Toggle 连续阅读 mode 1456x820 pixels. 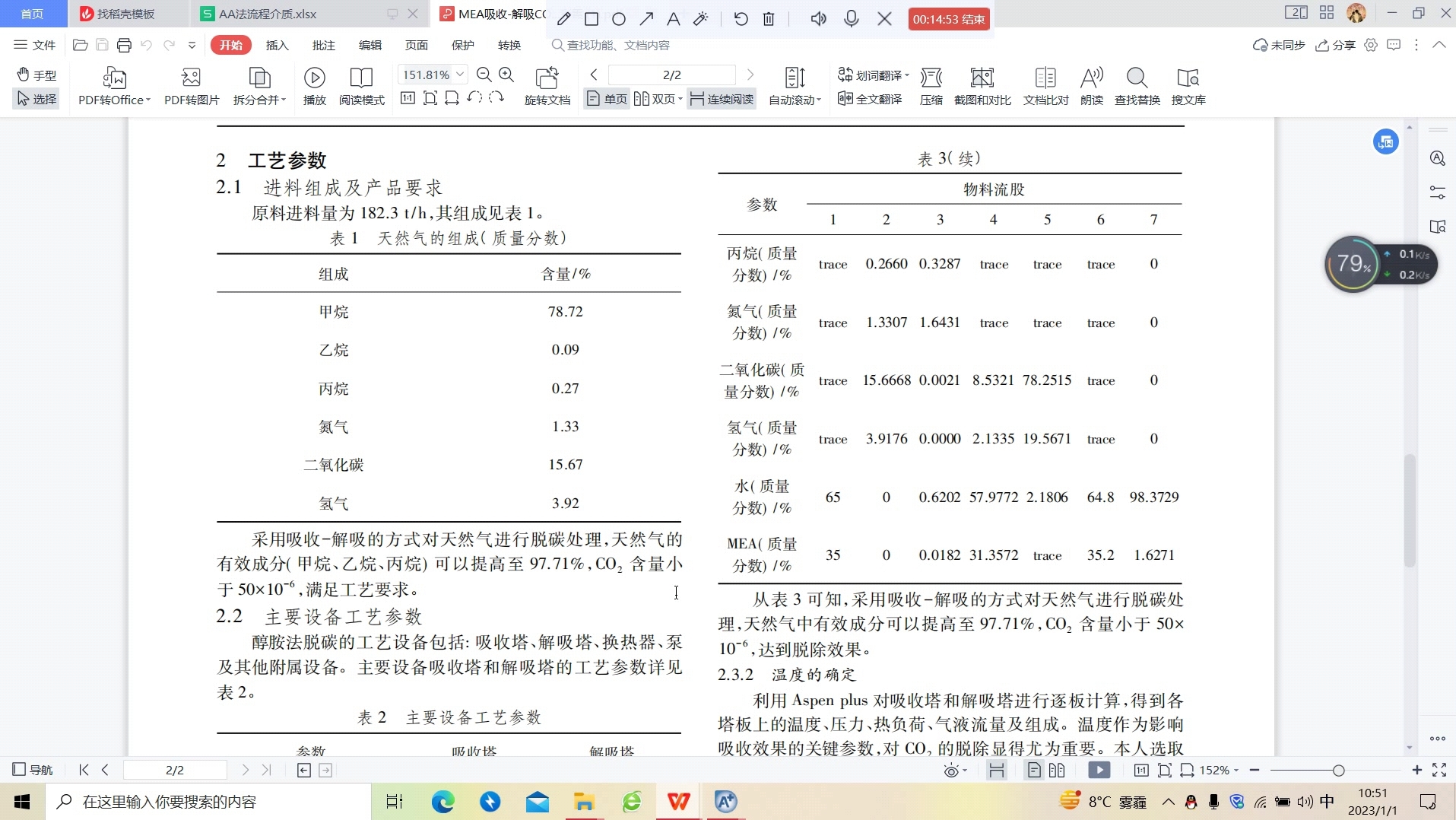(x=722, y=99)
